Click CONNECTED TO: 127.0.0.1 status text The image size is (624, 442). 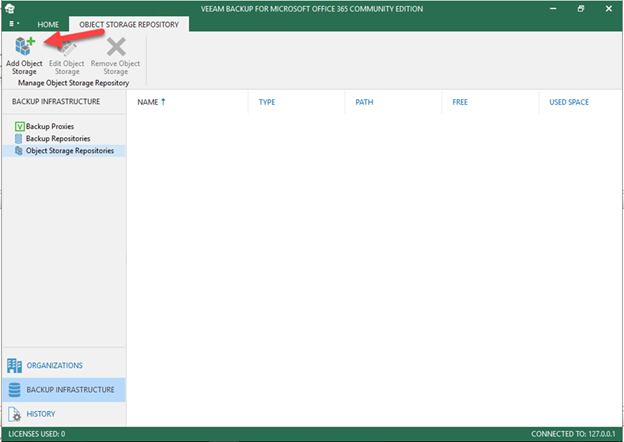[x=573, y=434]
